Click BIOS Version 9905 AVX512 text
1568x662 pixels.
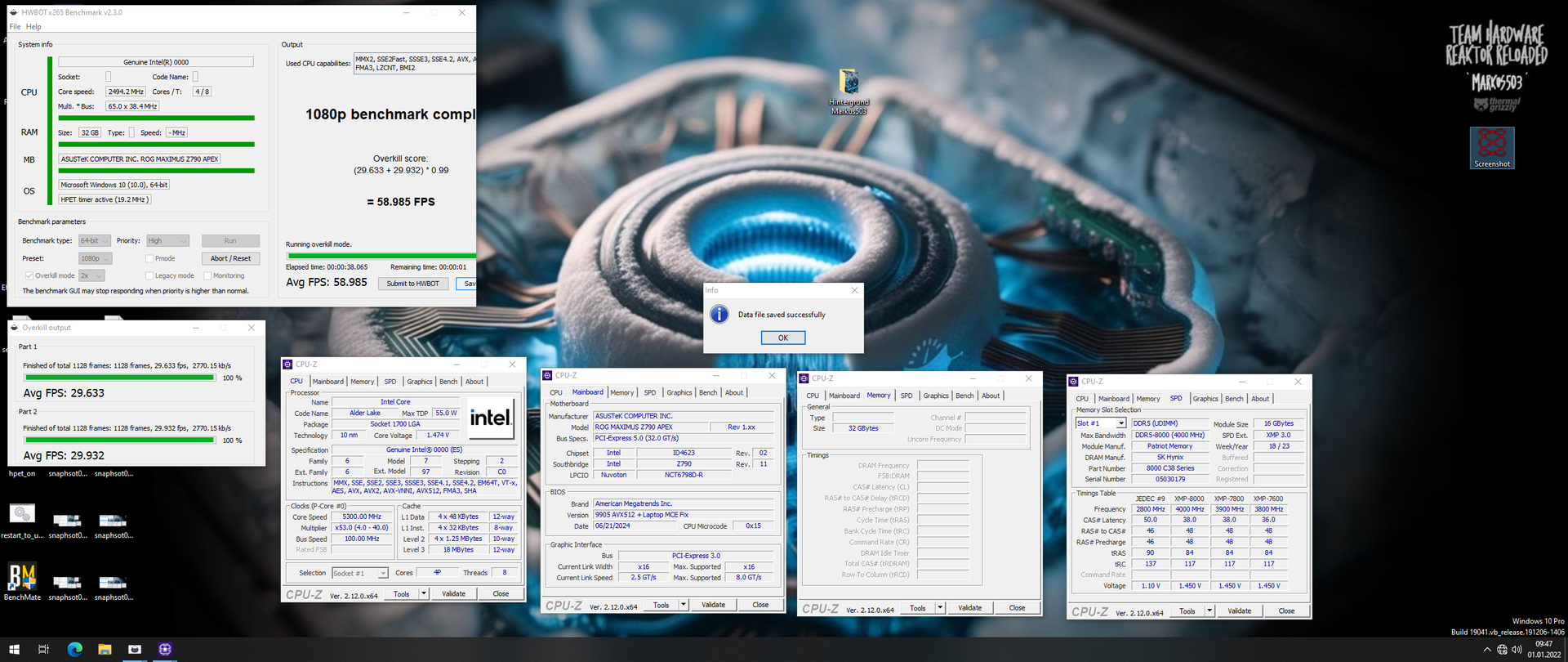[x=642, y=515]
